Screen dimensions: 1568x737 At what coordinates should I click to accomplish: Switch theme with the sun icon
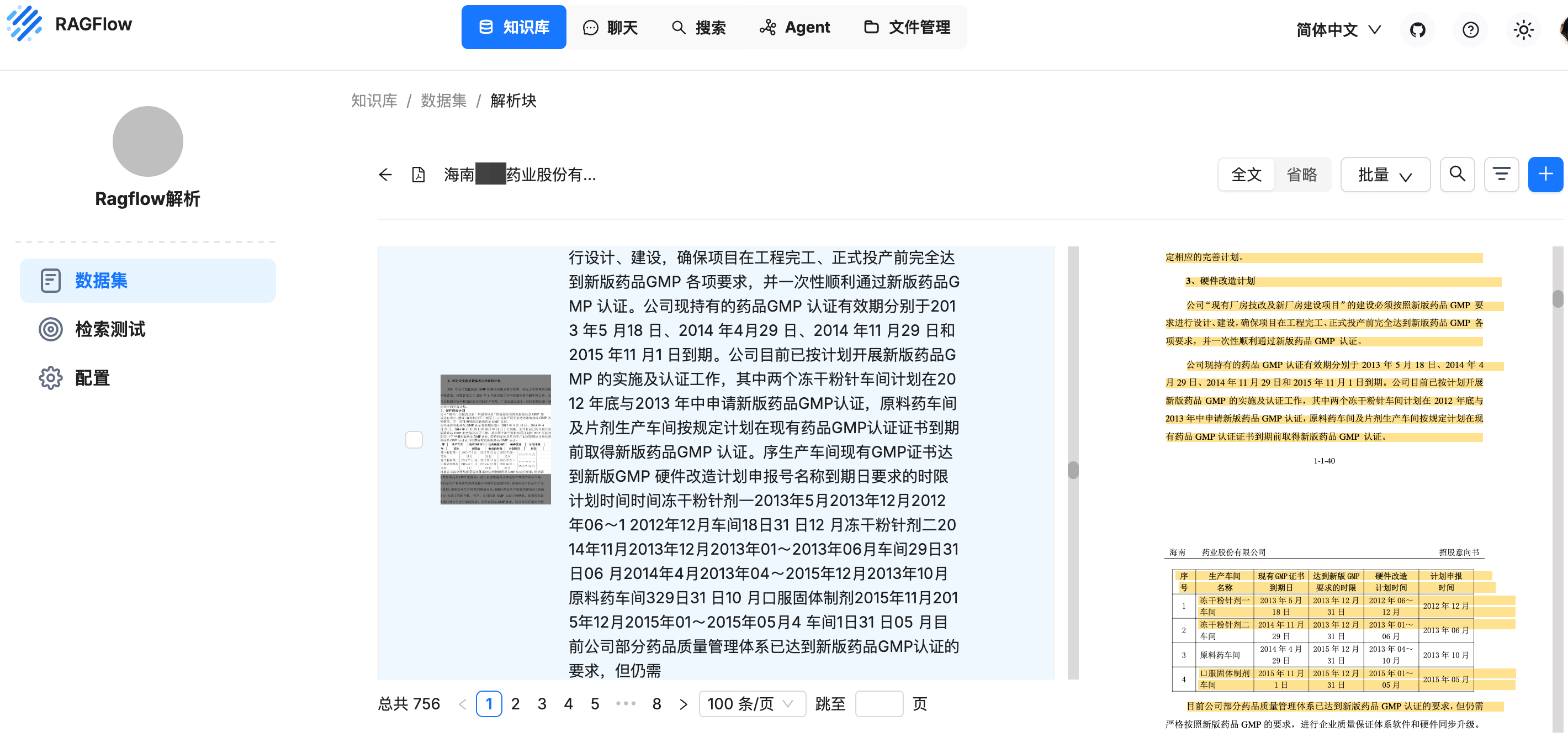pos(1524,29)
